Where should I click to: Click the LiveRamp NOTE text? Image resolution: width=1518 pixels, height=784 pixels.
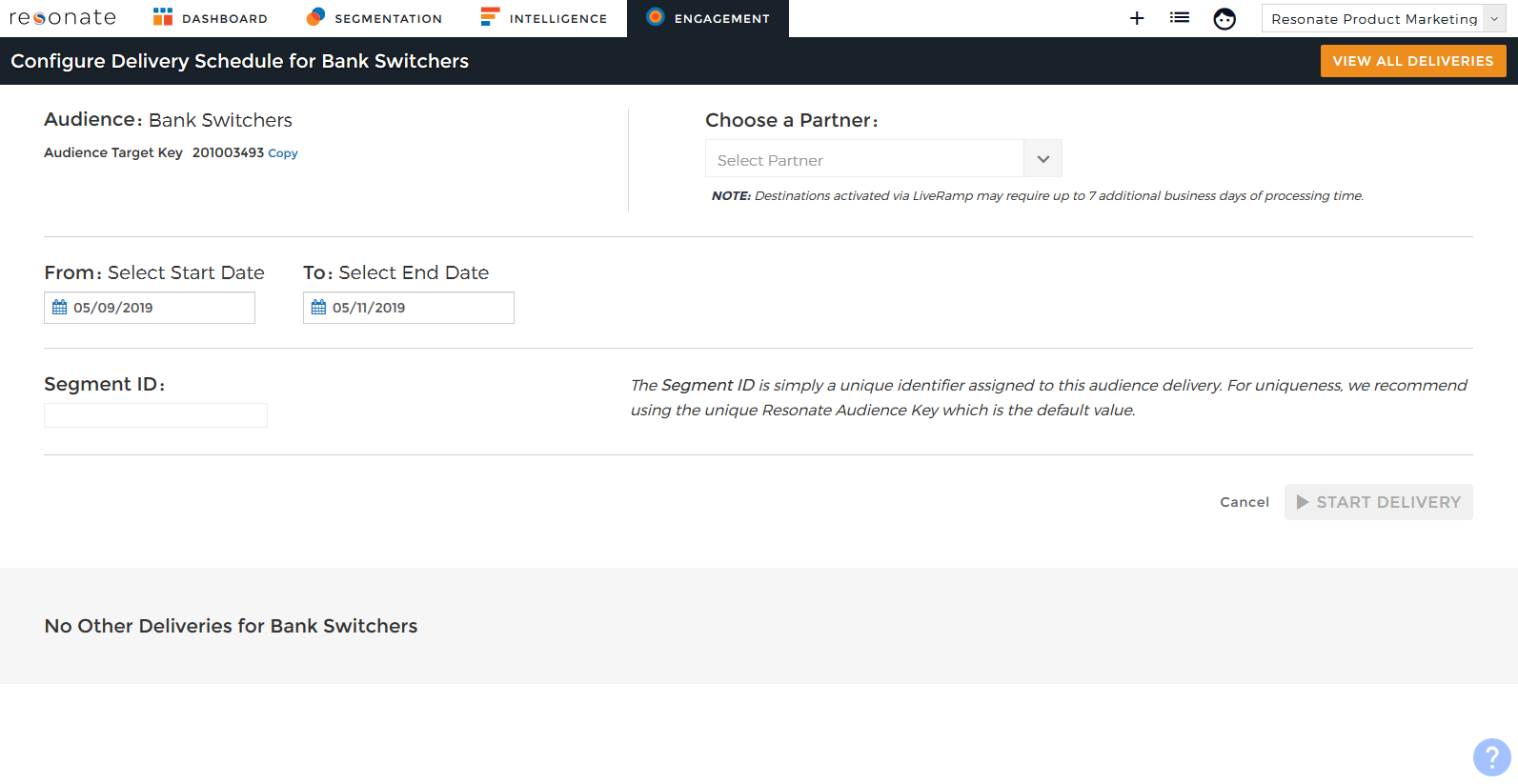coord(1038,195)
